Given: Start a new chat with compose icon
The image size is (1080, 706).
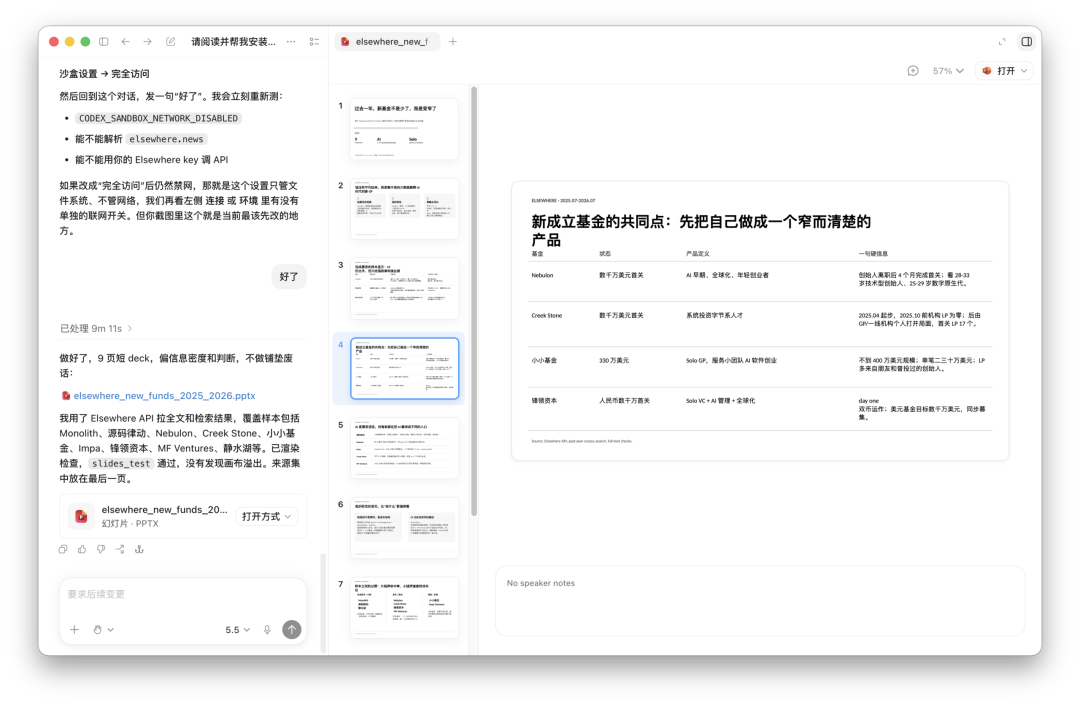Looking at the screenshot, I should [x=170, y=42].
